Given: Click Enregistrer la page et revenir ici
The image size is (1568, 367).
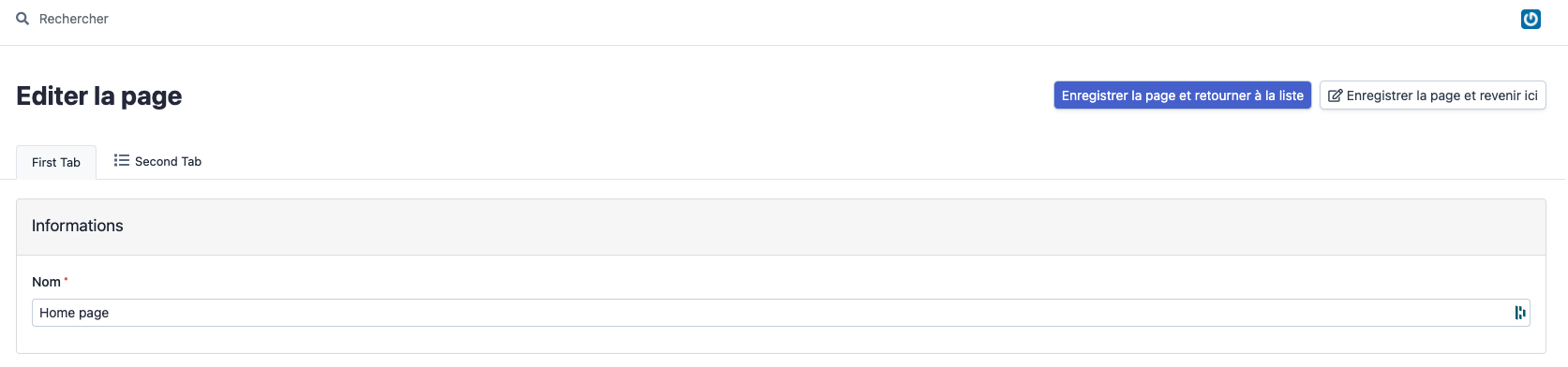Looking at the screenshot, I should coord(1432,95).
